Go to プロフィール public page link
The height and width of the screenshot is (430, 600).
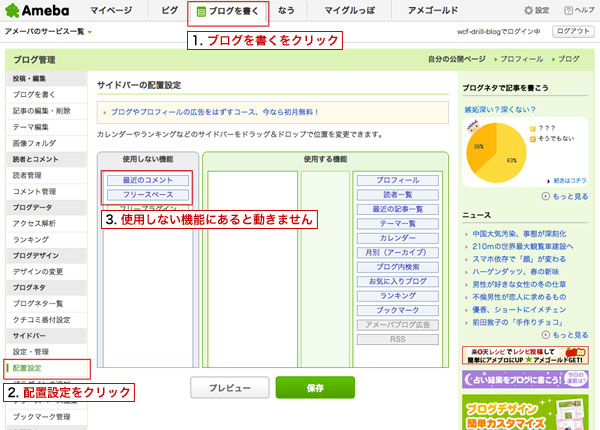tap(522, 59)
